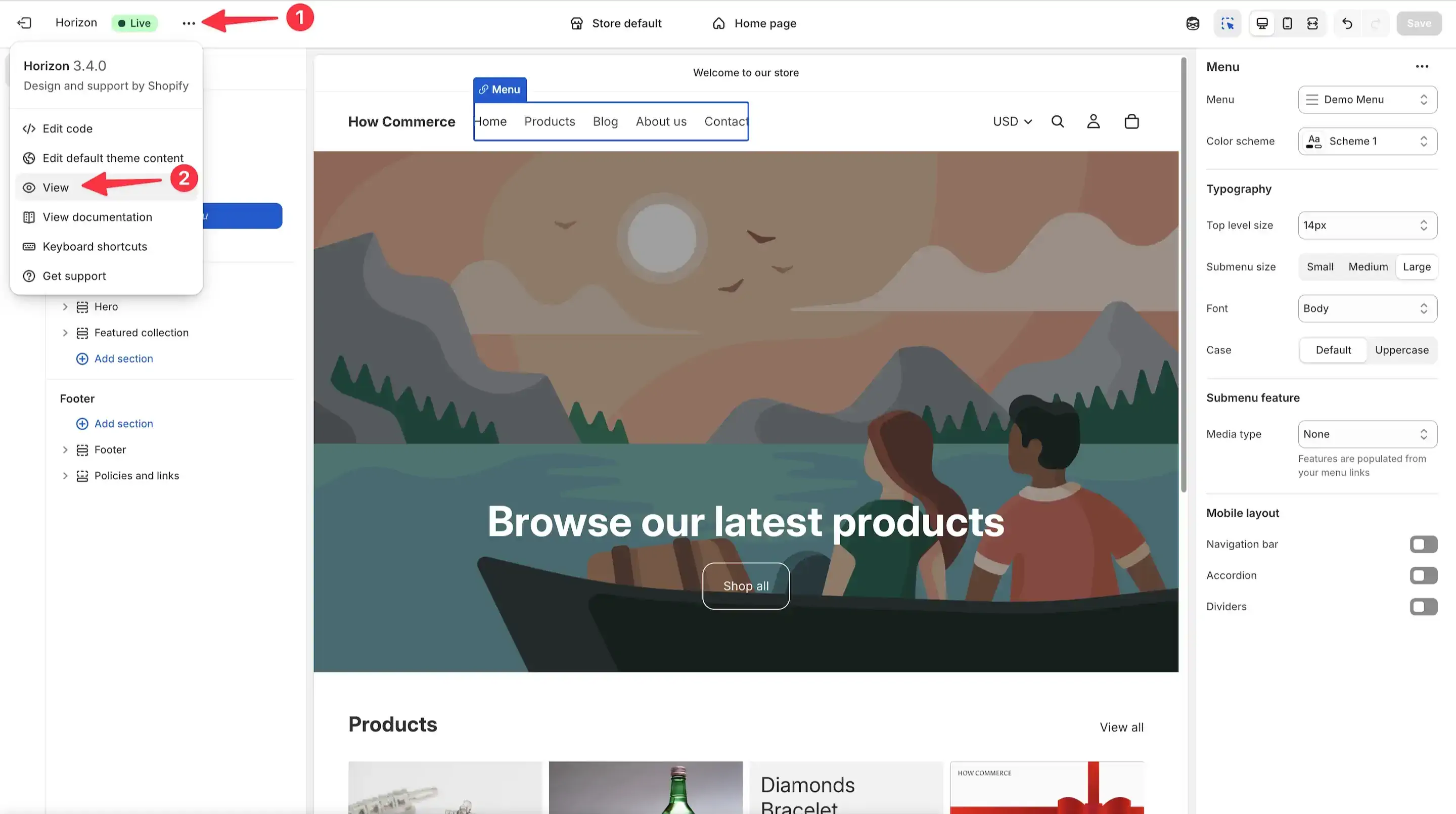The height and width of the screenshot is (814, 1456).
Task: Select the Hero section icon
Action: (x=82, y=307)
